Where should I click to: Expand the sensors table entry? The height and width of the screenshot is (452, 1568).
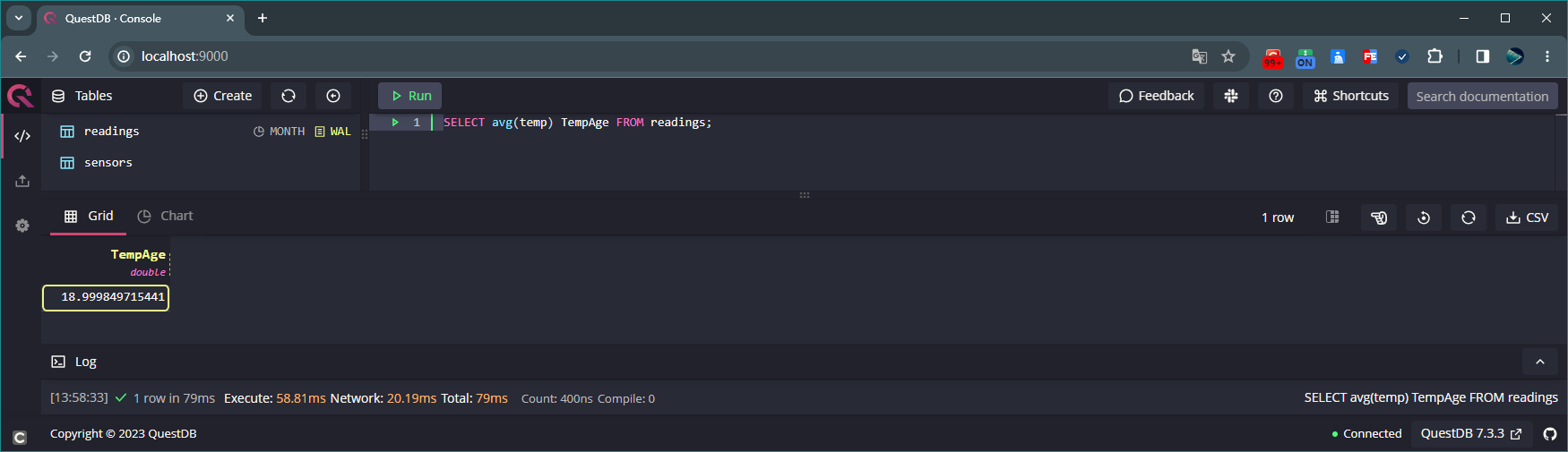108,163
